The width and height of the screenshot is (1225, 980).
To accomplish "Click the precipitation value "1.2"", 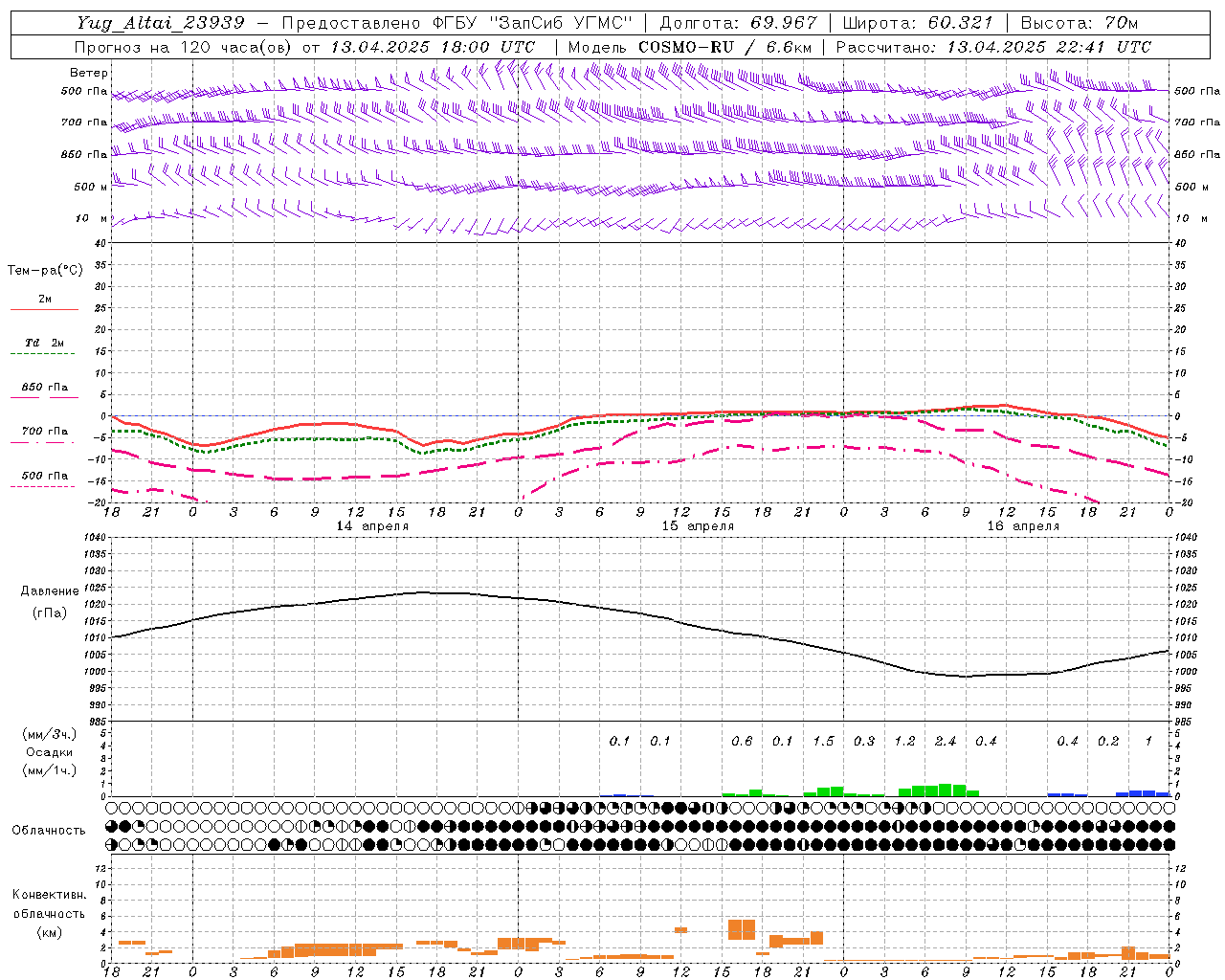I will tap(904, 742).
